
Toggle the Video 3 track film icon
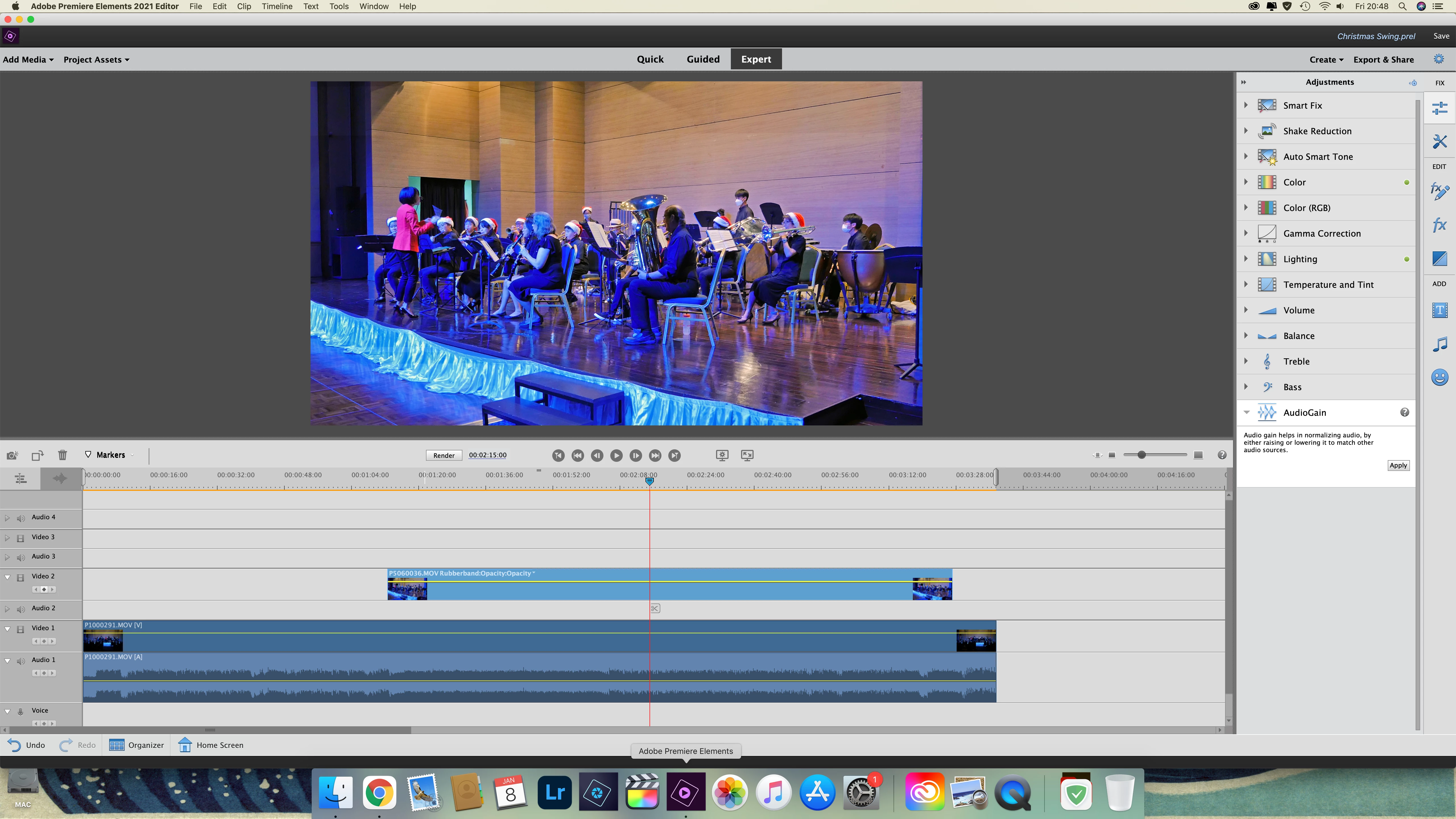(x=21, y=537)
